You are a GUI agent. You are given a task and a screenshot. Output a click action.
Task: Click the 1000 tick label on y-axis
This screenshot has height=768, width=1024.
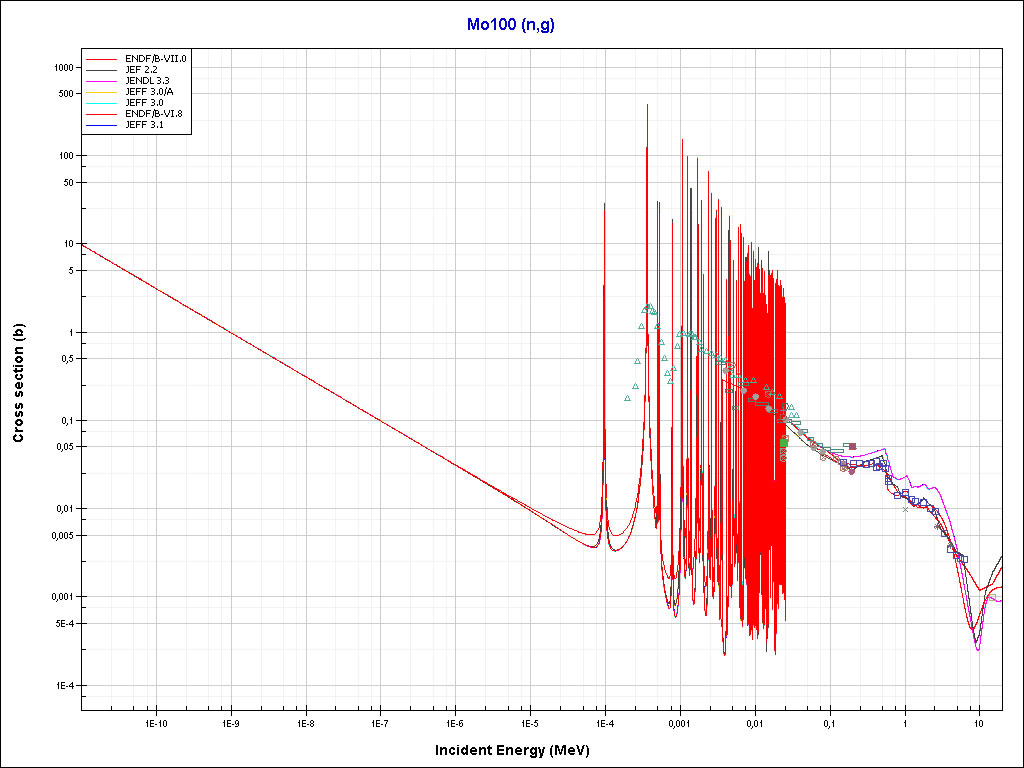pyautogui.click(x=64, y=67)
